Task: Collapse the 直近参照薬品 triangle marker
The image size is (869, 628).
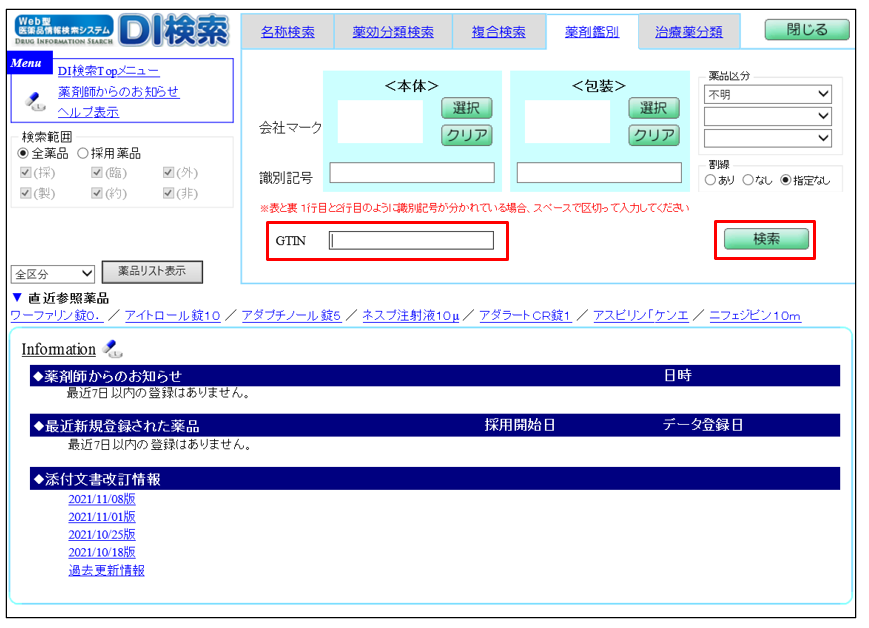Action: [16, 298]
